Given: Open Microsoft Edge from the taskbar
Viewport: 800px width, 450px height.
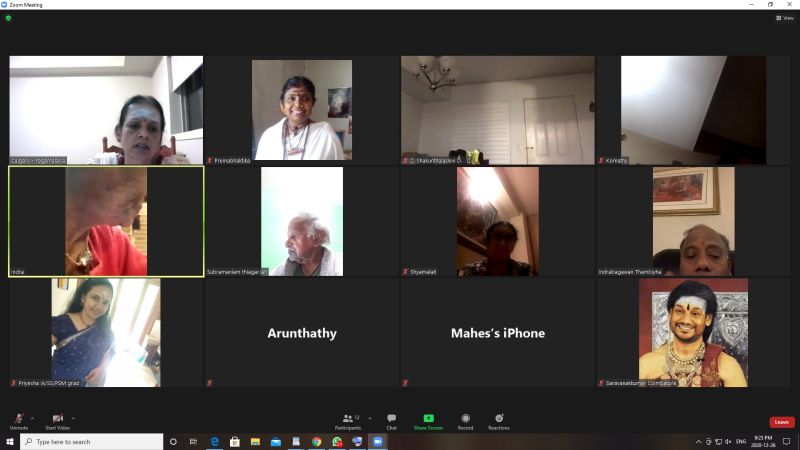Looking at the screenshot, I should 214,441.
